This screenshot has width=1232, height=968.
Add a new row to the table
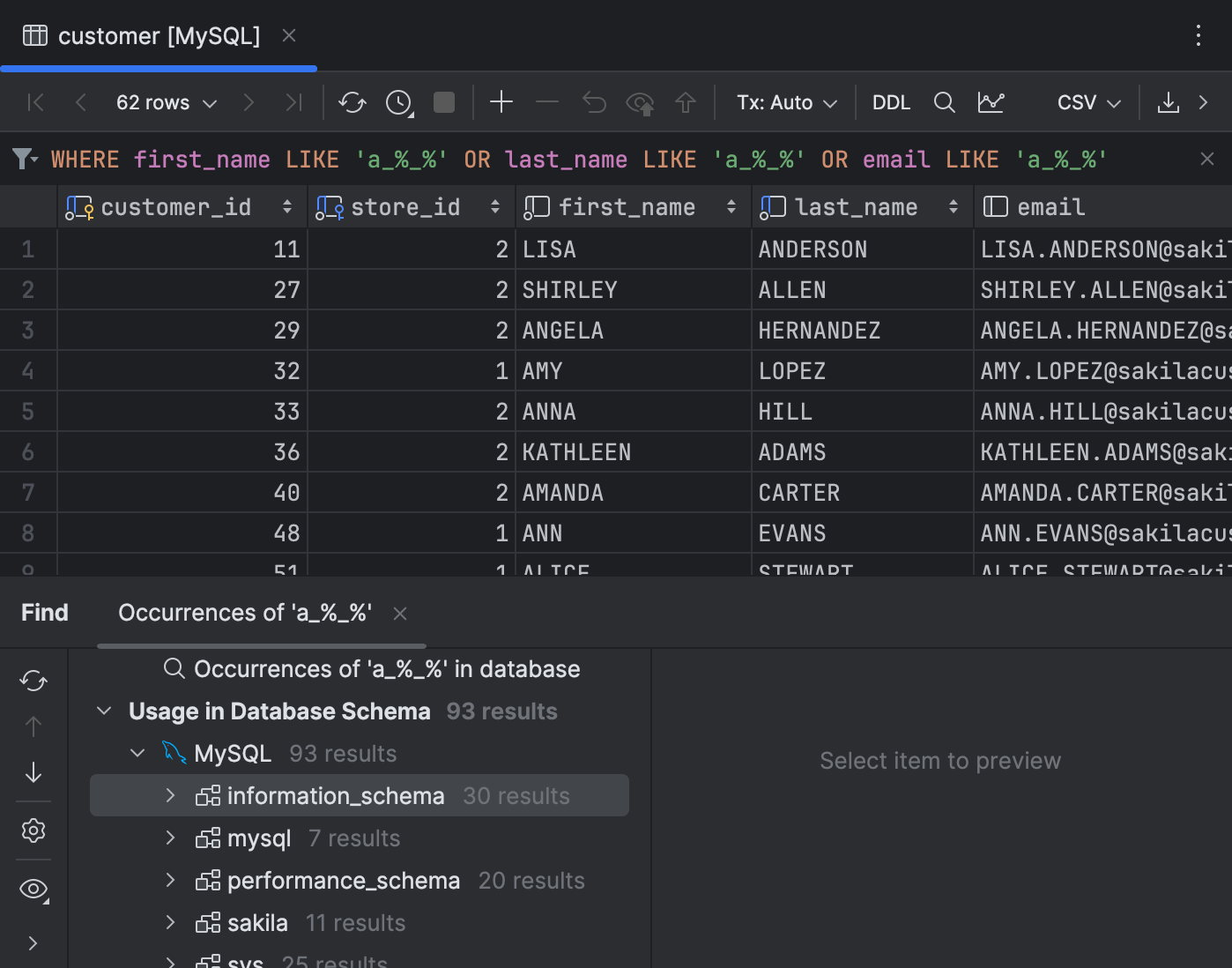[501, 102]
